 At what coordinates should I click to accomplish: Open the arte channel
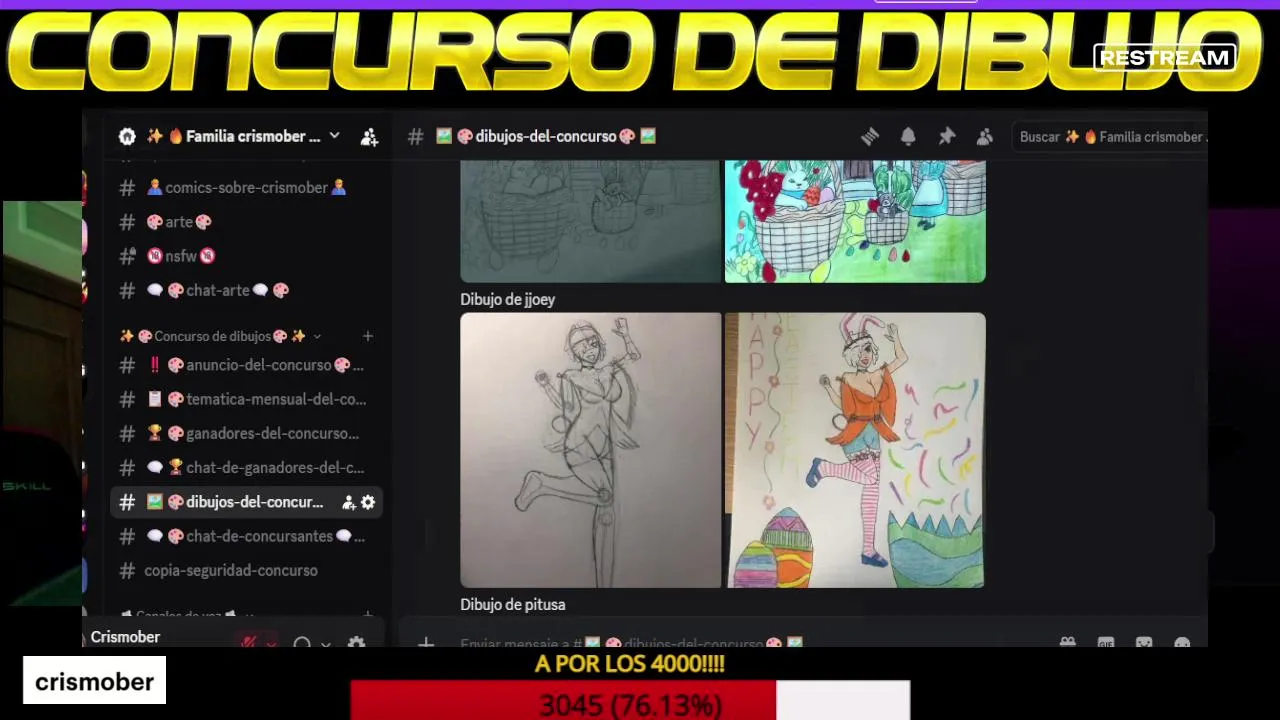pyautogui.click(x=245, y=222)
